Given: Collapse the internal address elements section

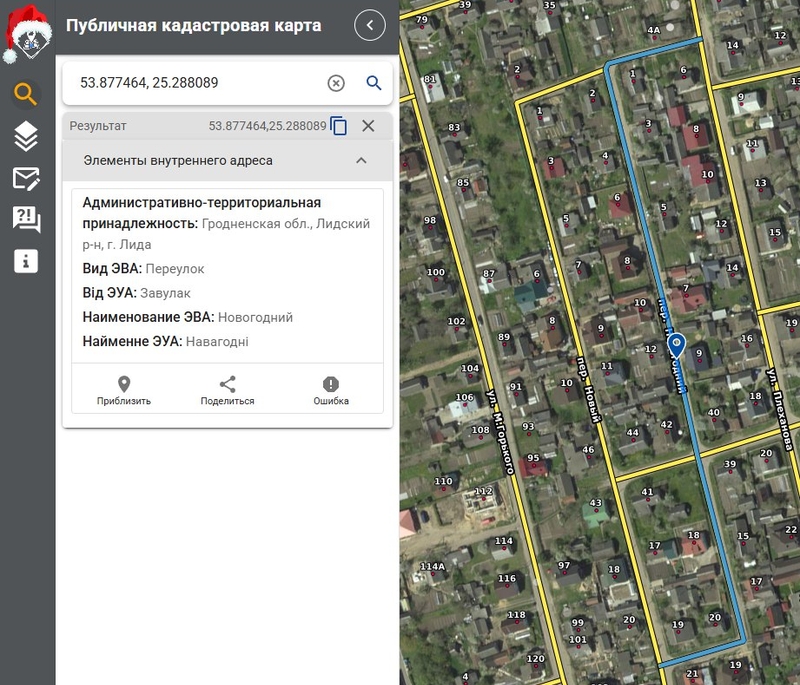Looking at the screenshot, I should pyautogui.click(x=361, y=160).
